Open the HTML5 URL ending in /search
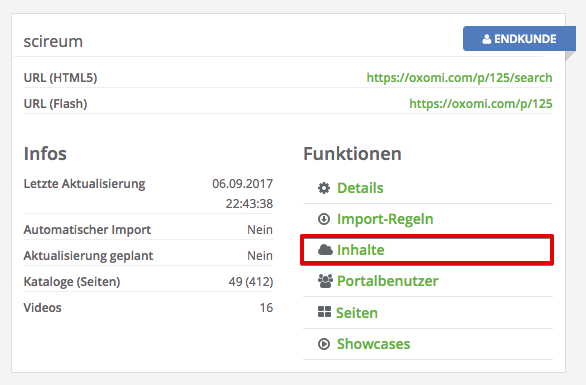This screenshot has width=586, height=385. point(459,78)
